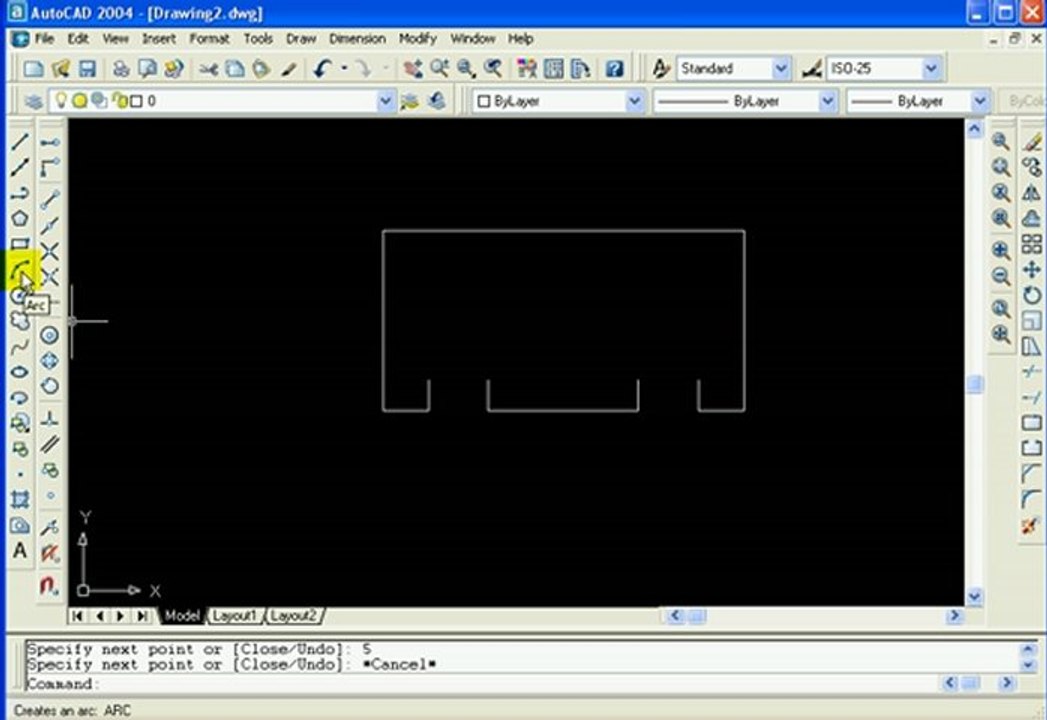Choose the Snap to Center icon
Image resolution: width=1047 pixels, height=720 pixels.
coord(50,335)
